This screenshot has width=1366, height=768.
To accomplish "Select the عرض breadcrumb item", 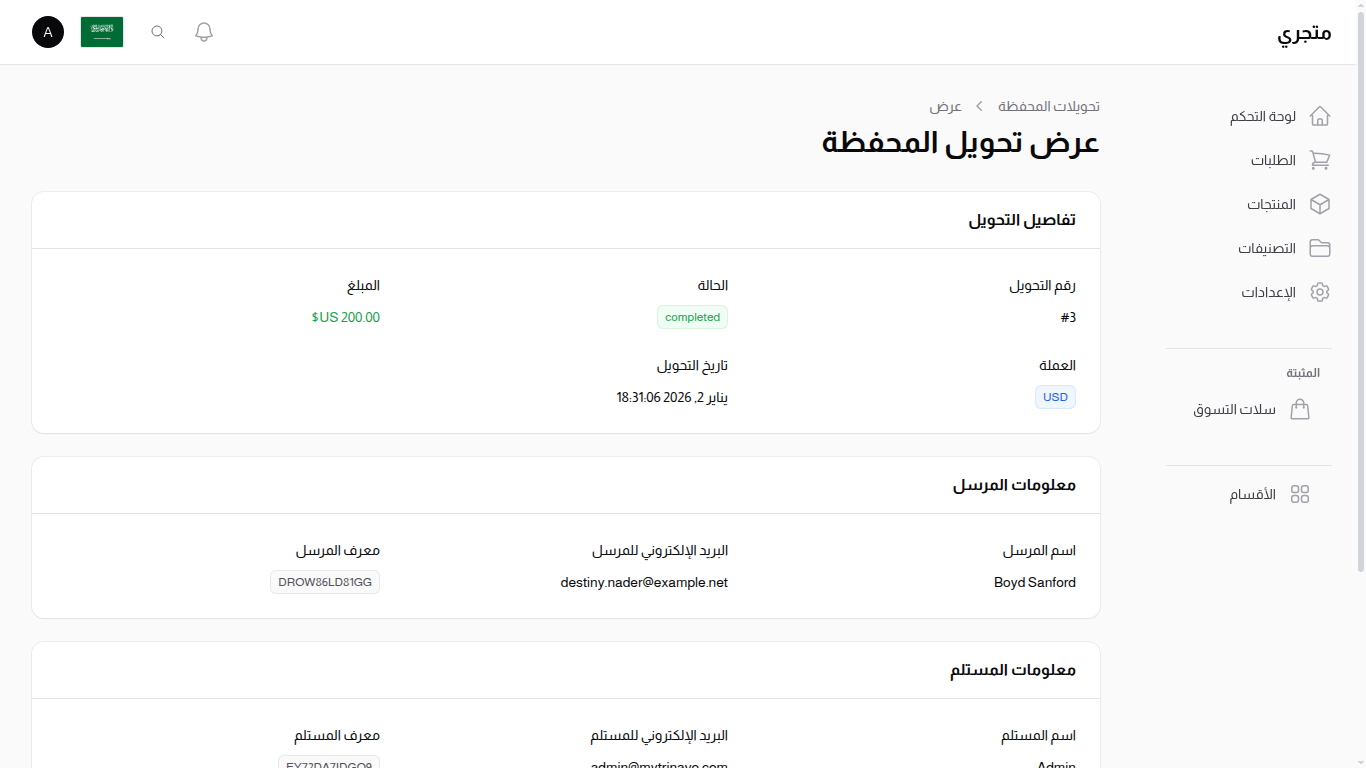I will [946, 105].
